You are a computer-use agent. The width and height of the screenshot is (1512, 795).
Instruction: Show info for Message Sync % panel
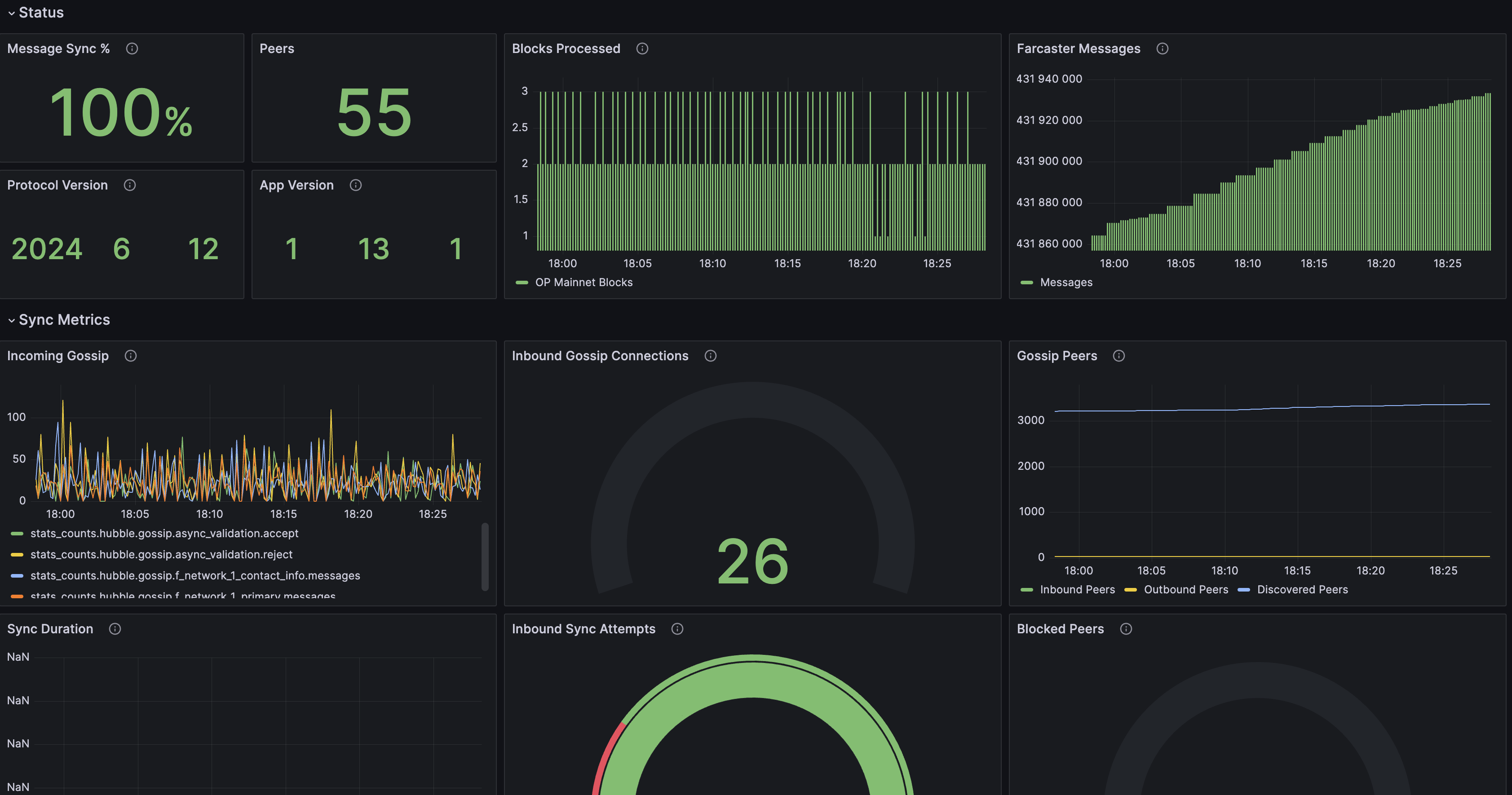pos(132,49)
